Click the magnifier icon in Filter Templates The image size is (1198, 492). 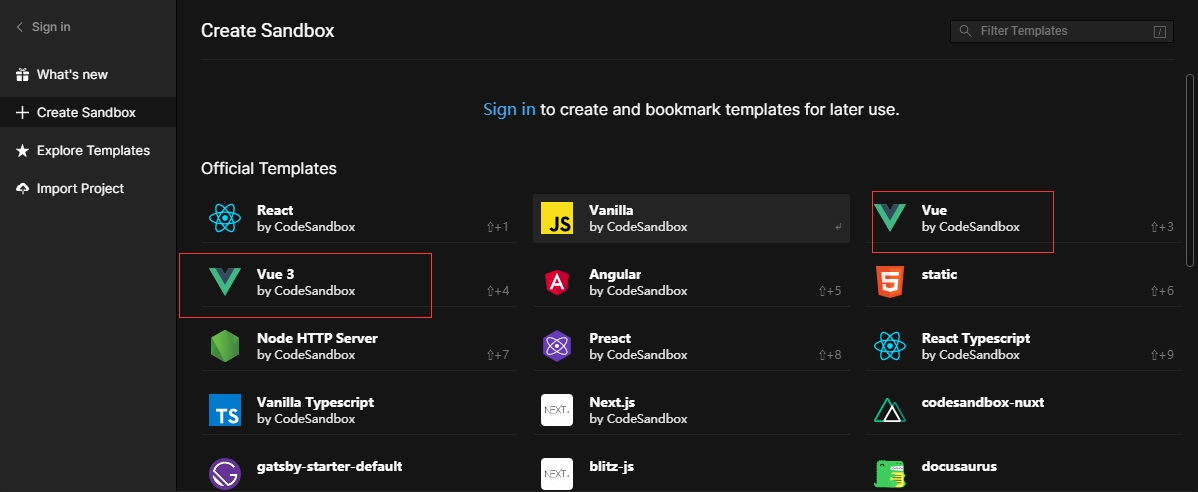pyautogui.click(x=966, y=31)
